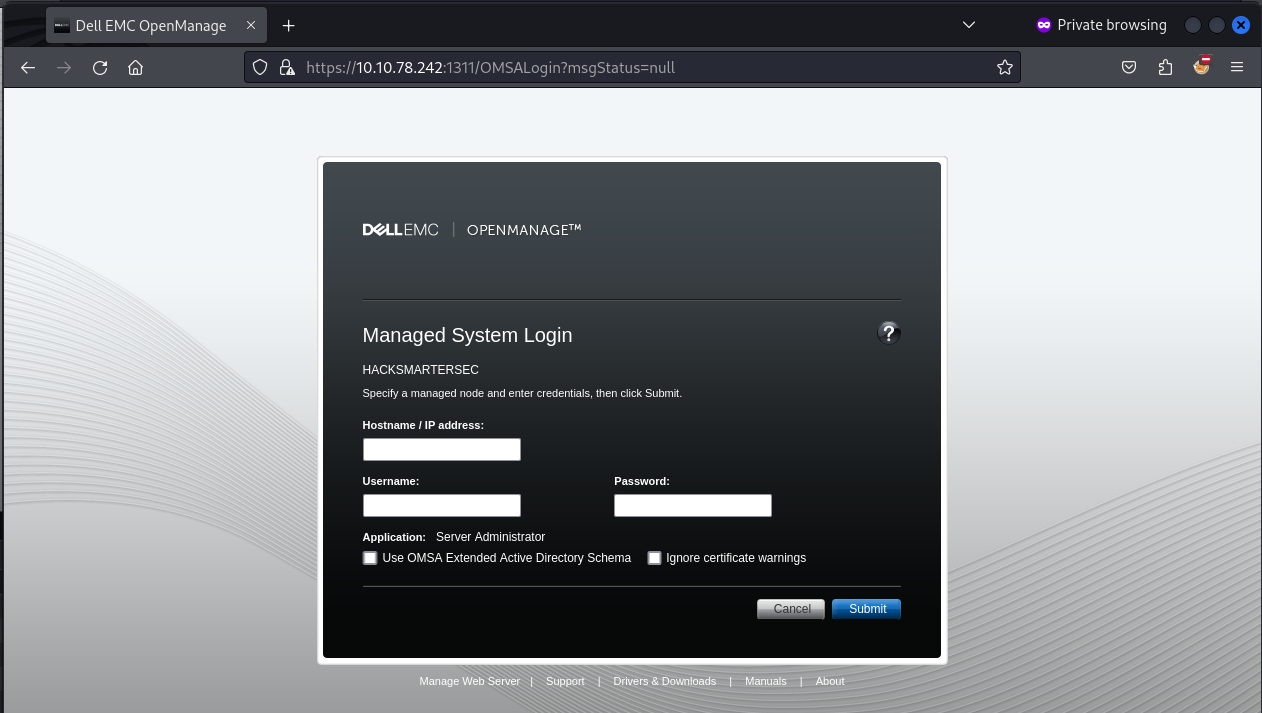This screenshot has width=1262, height=713.
Task: Reload the page with the refresh icon
Action: pyautogui.click(x=100, y=68)
